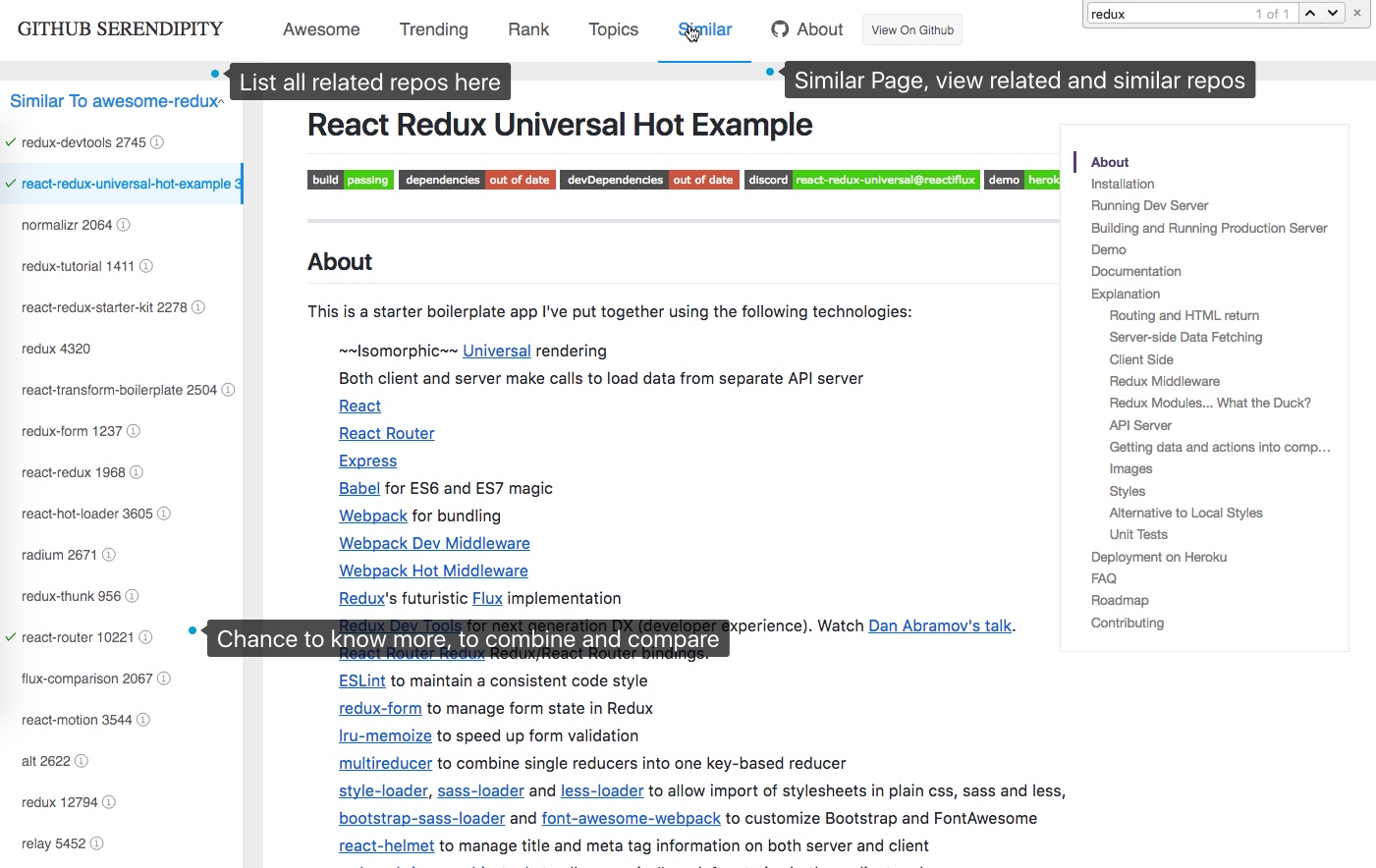Select the react-hot-loader 3605 repo
The width and height of the screenshot is (1376, 868).
pos(87,514)
